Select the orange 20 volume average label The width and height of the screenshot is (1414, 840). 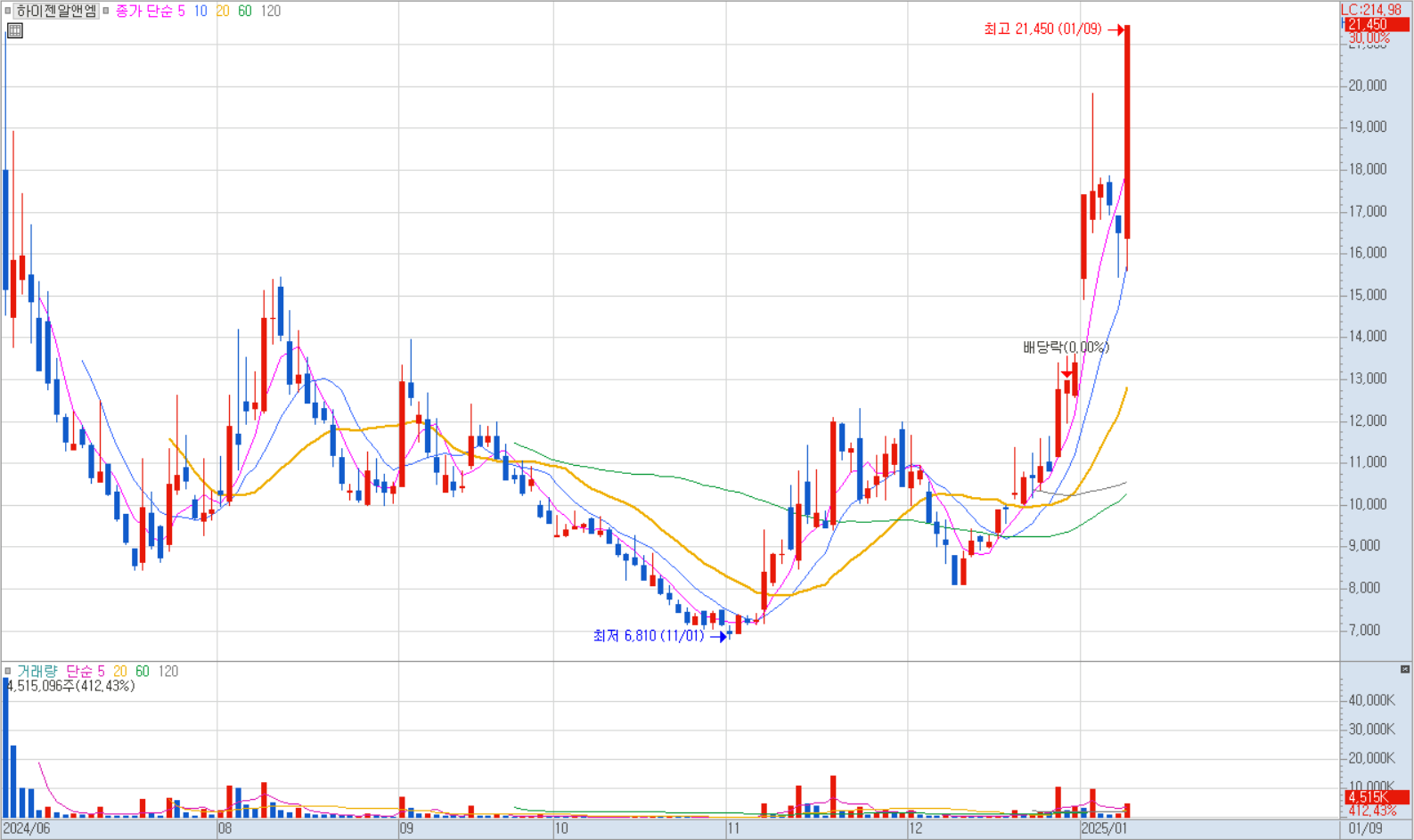(120, 671)
